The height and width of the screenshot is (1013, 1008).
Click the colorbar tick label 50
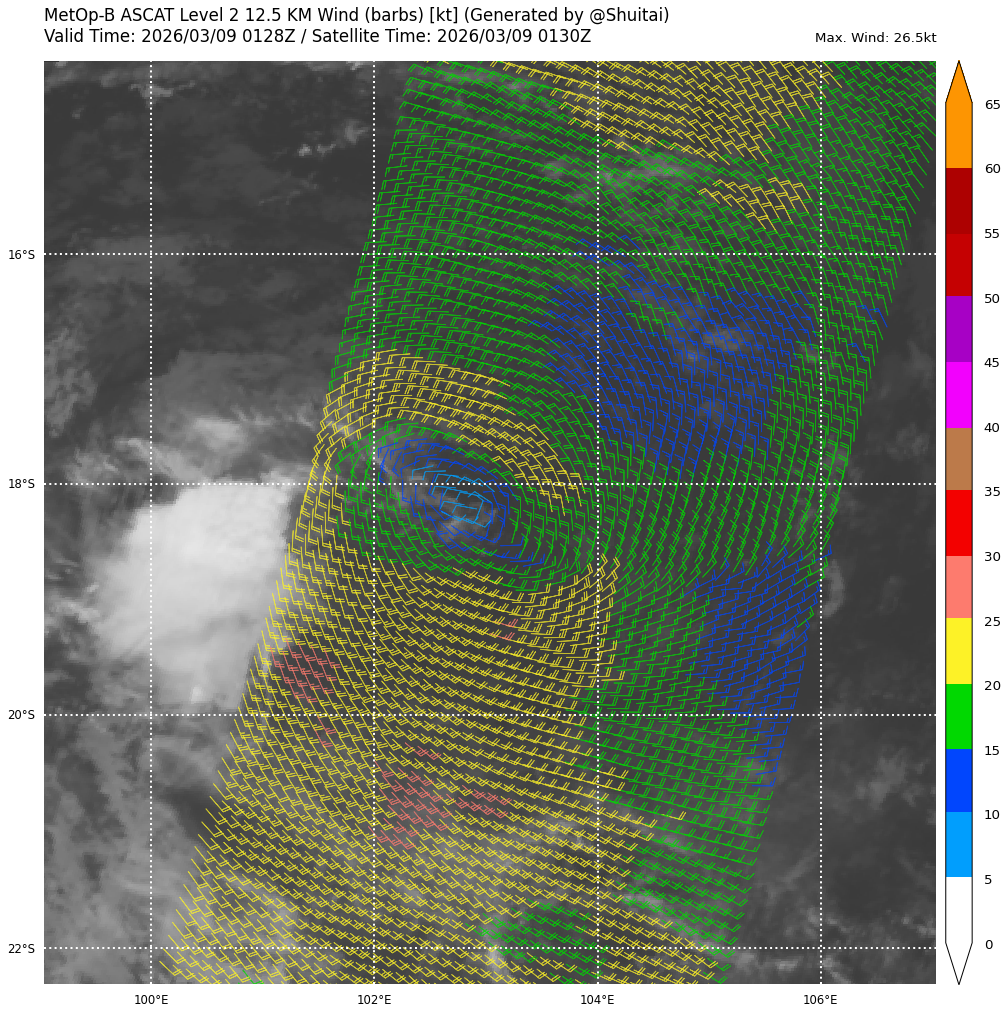click(x=991, y=299)
